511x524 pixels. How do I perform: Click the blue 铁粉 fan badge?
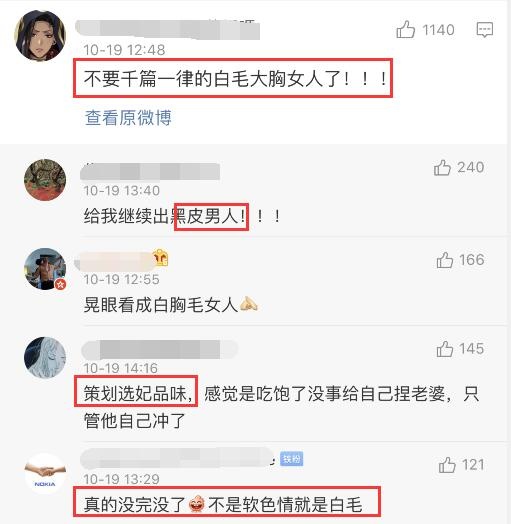pyautogui.click(x=291, y=459)
